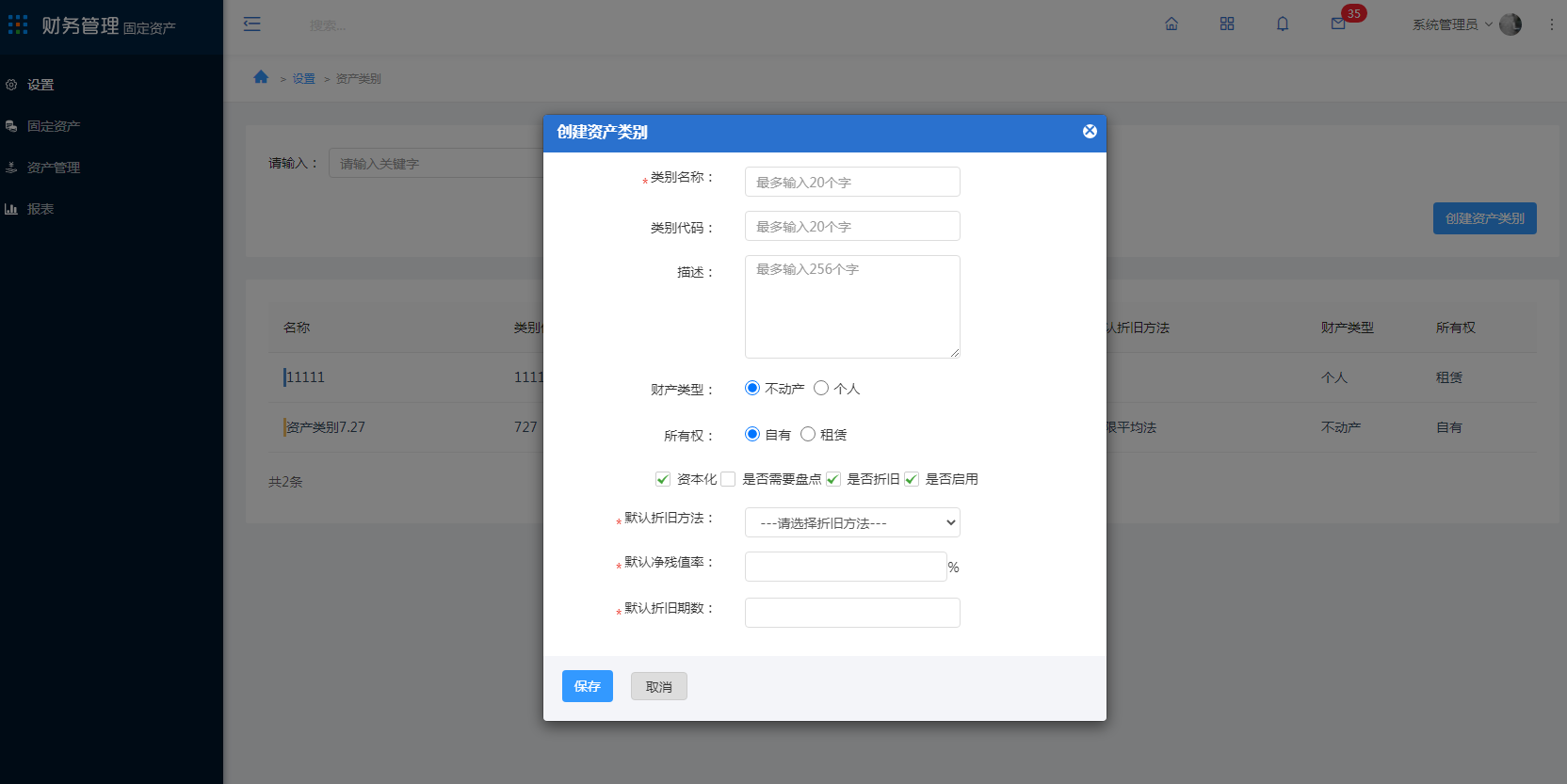Screen dimensions: 1567x784
Task: Click the 资产类别7.27 row name cell
Action: click(326, 427)
